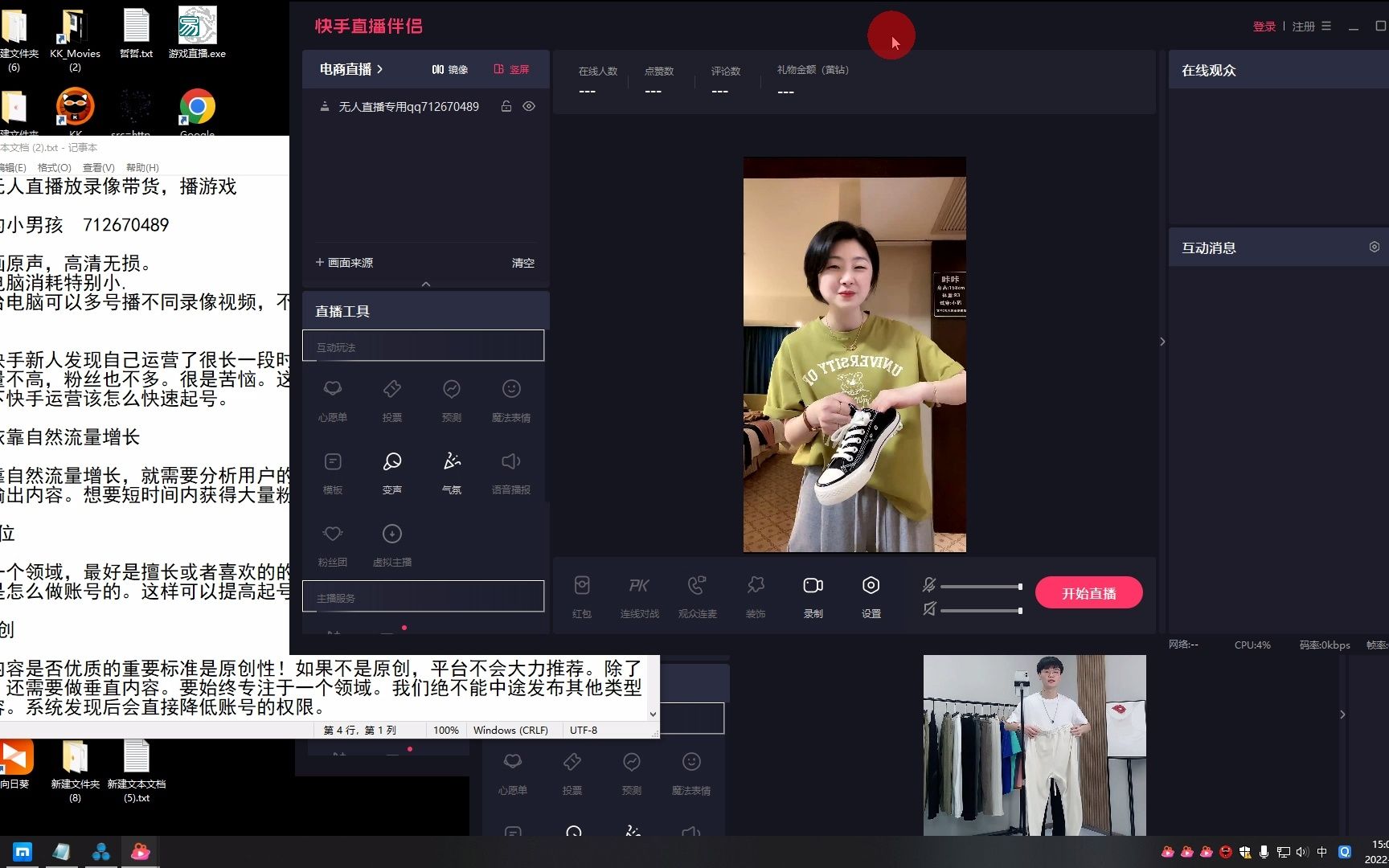Screen dimensions: 1389x868
Task: Toggle 镜像 mirror mode
Action: click(x=450, y=69)
